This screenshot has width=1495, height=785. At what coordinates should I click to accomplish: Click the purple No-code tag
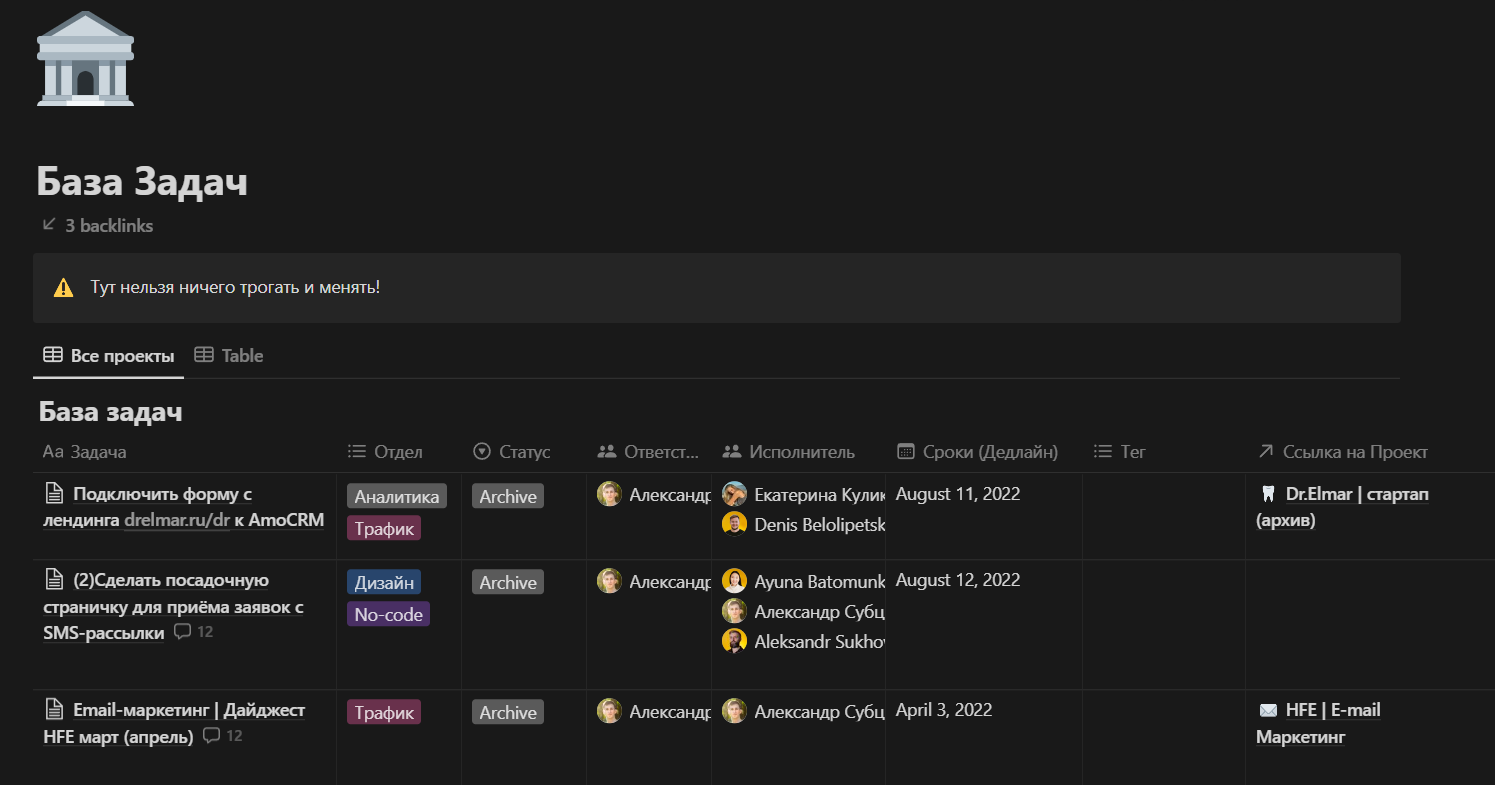click(388, 615)
